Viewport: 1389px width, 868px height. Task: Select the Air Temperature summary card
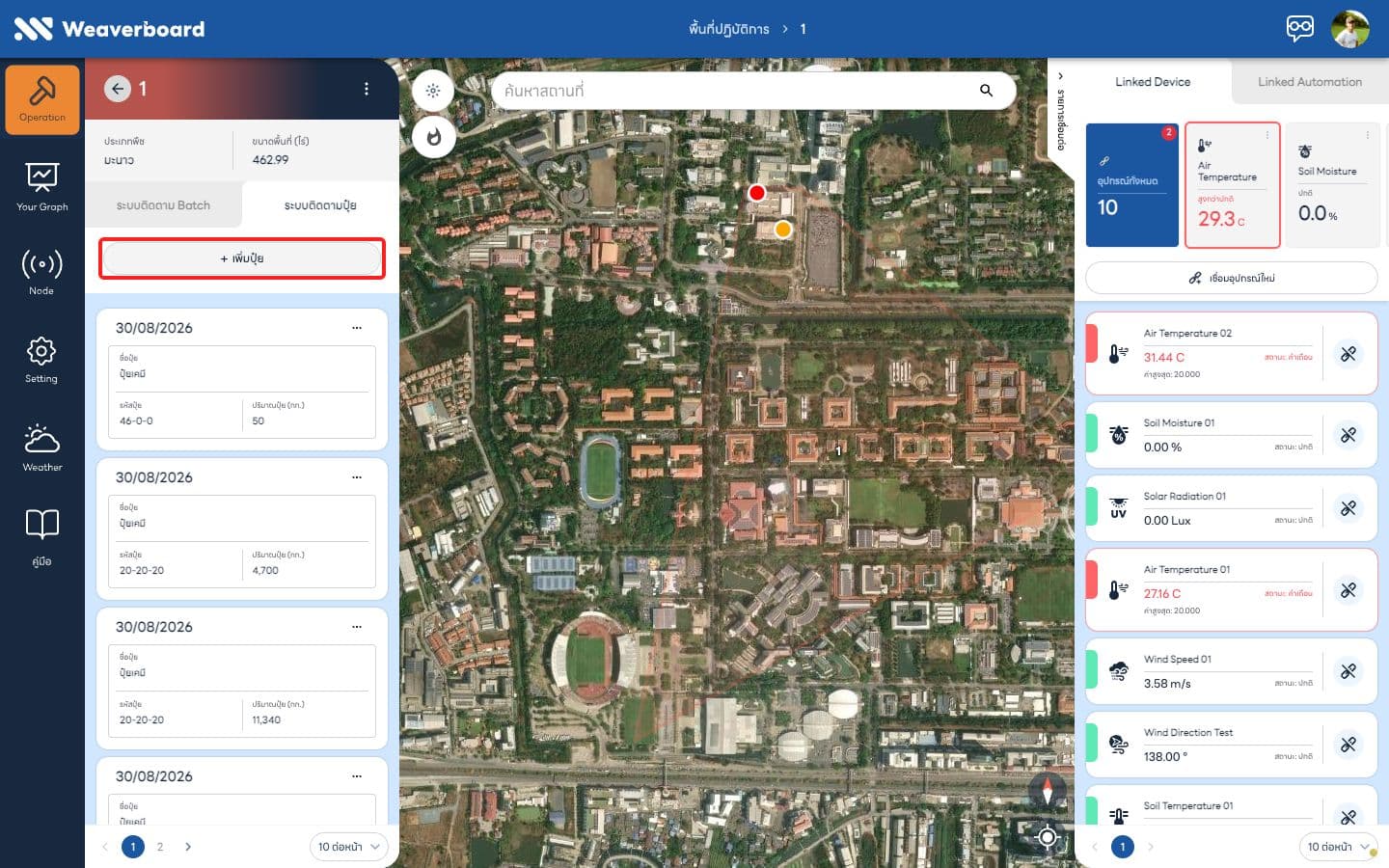tap(1233, 185)
